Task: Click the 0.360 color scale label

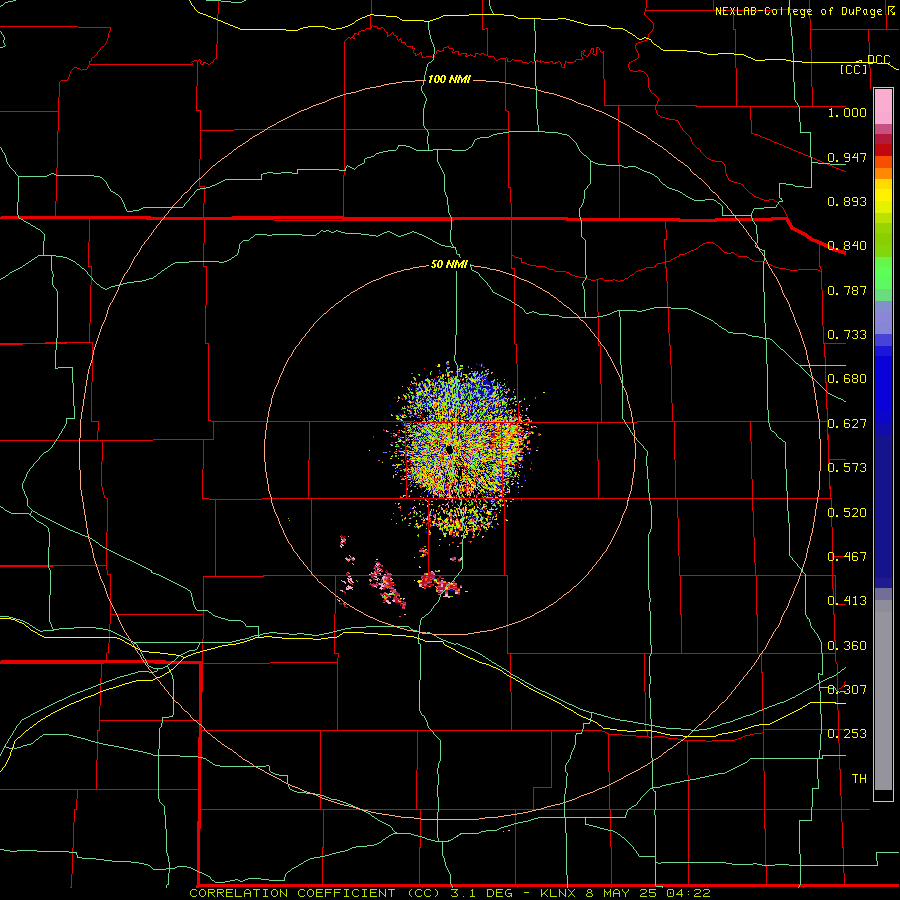Action: coord(847,646)
